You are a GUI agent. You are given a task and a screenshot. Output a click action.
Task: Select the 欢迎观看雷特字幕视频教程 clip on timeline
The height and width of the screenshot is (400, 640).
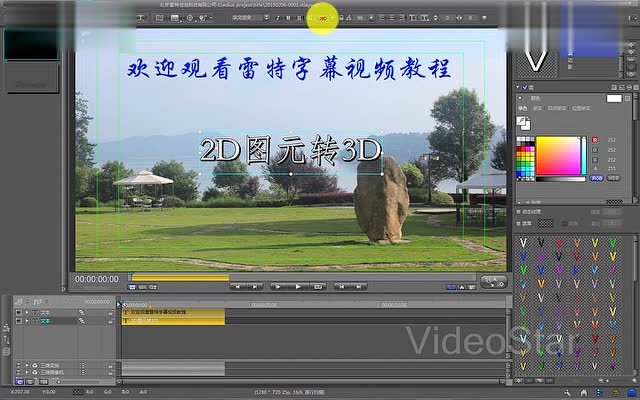pos(173,312)
